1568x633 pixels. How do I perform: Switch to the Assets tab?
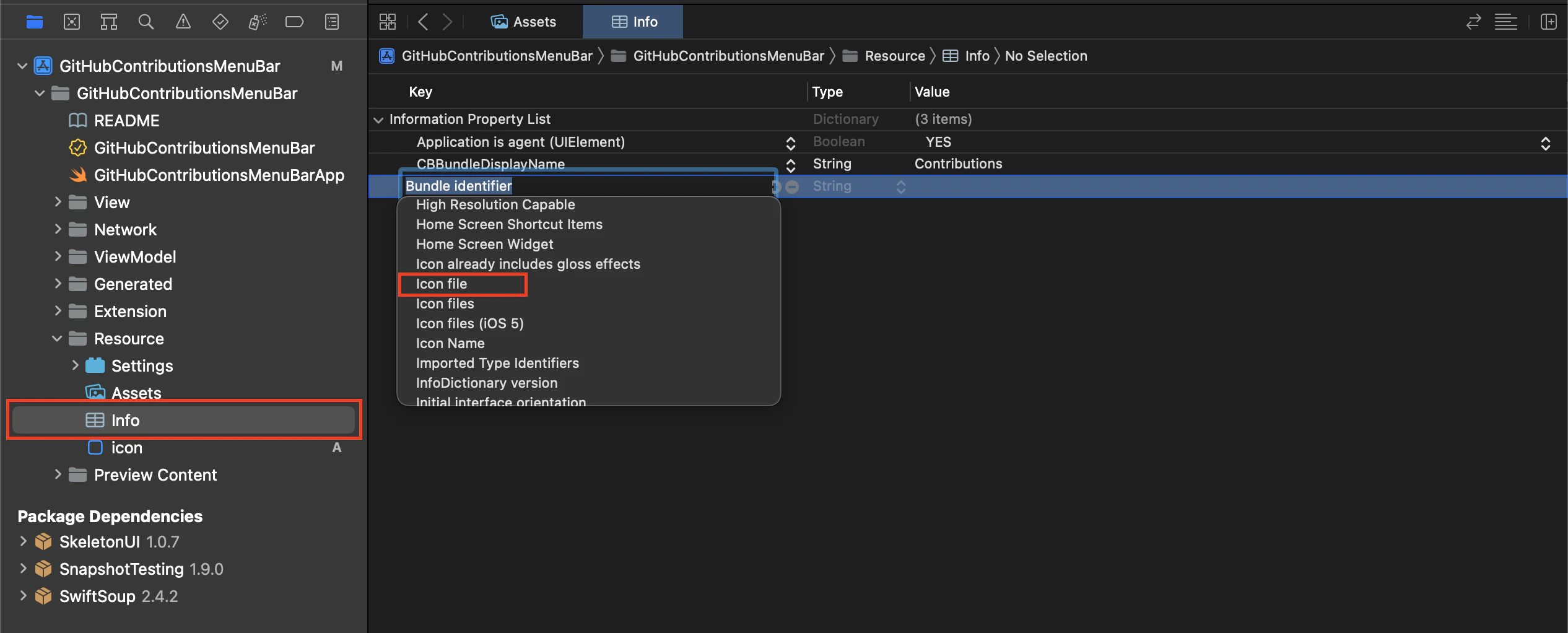click(x=523, y=22)
